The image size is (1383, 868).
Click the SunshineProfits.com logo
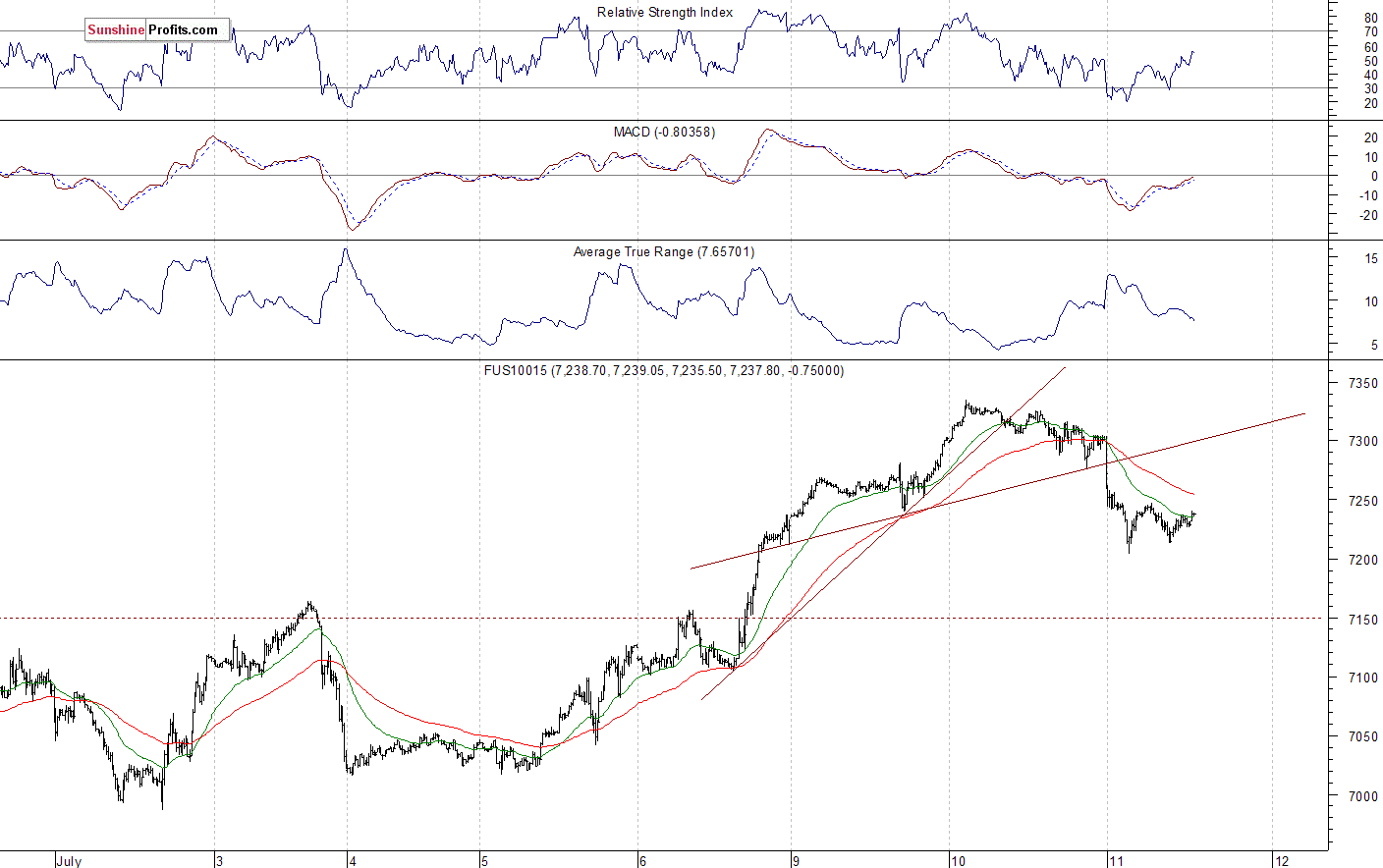point(157,30)
